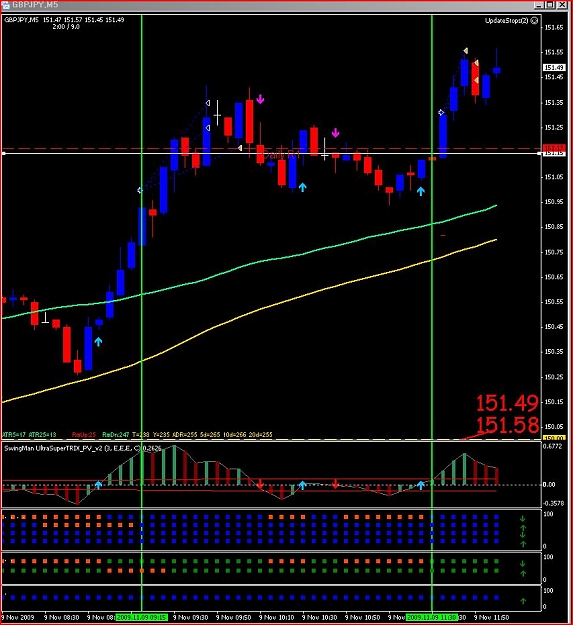Click the large red 151.49 price display
573x625 pixels.
coord(507,403)
